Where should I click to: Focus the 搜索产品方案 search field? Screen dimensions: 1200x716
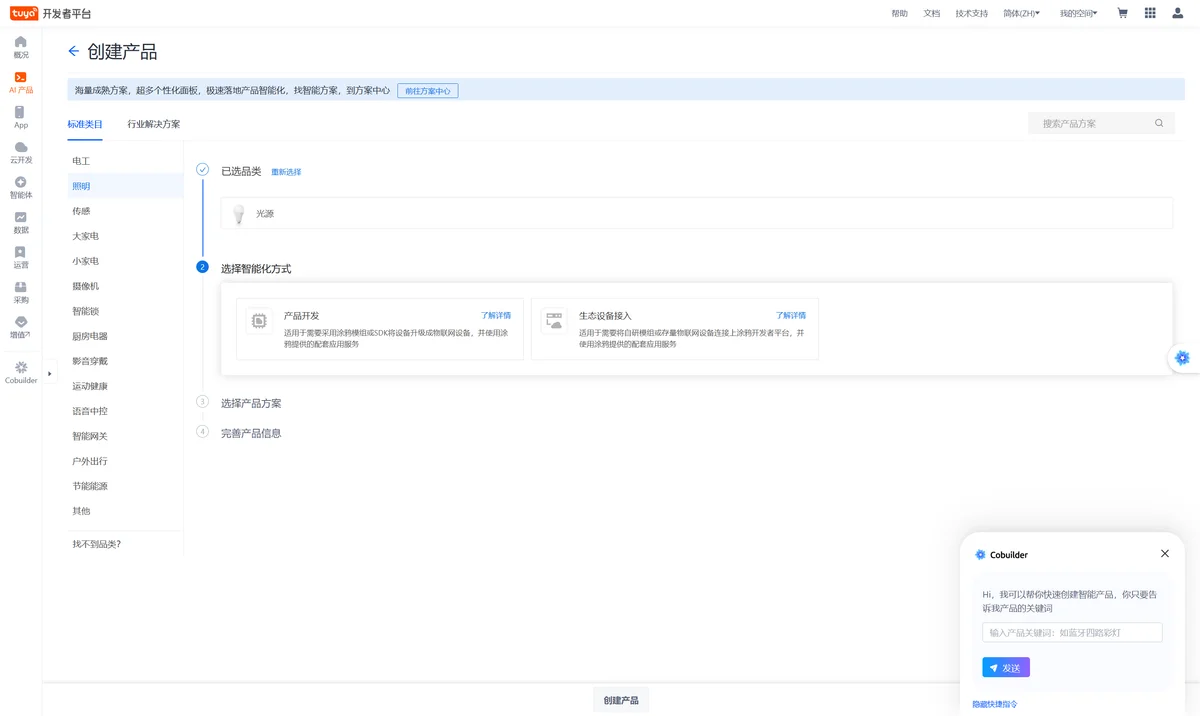[x=1101, y=123]
